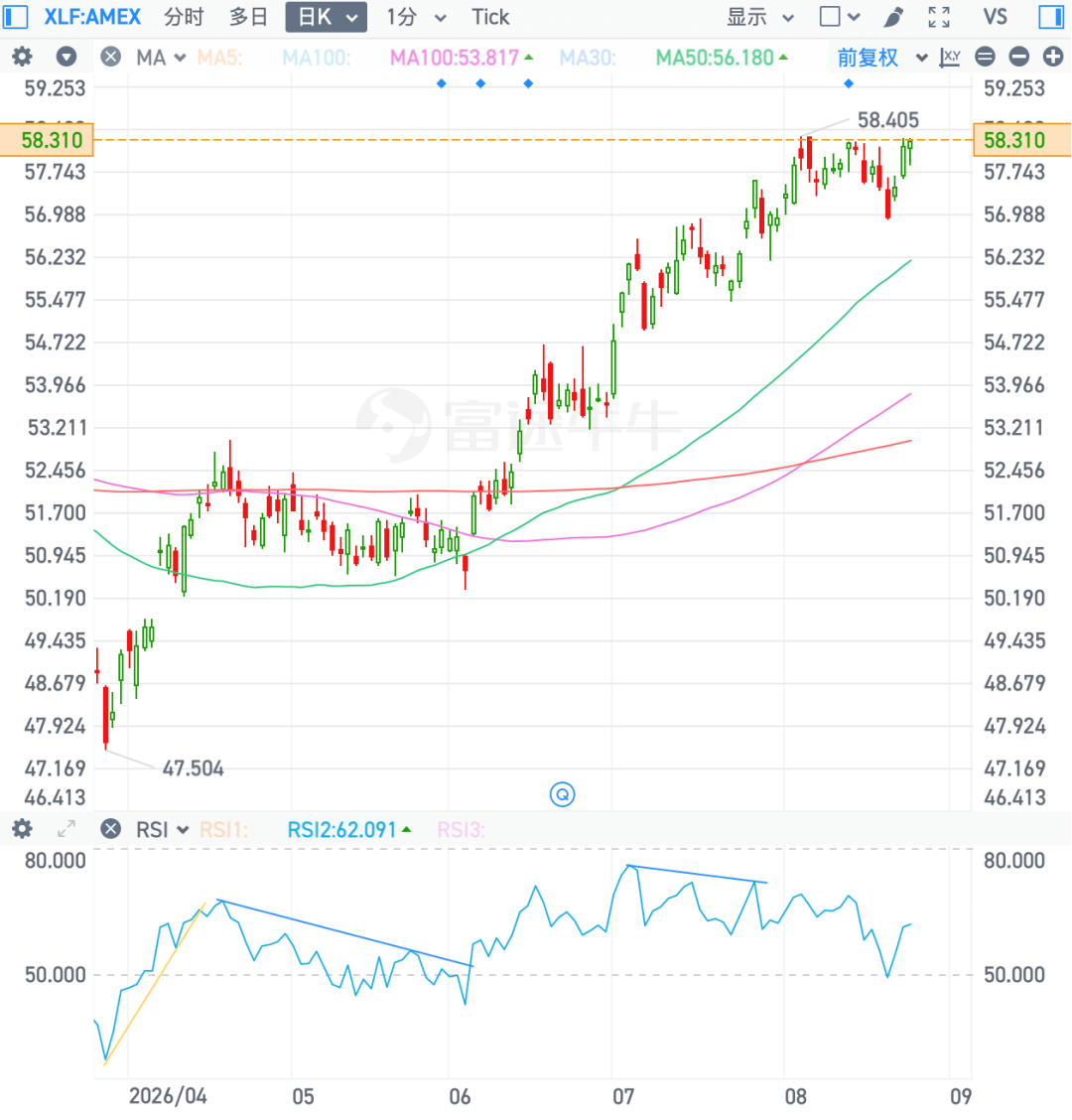
Task: Click the reset zoom equals icon
Action: (985, 57)
